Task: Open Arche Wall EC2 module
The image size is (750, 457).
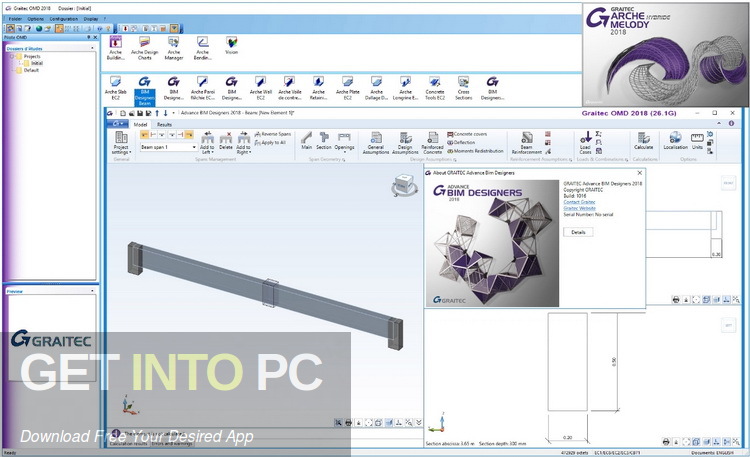Action: (x=261, y=88)
